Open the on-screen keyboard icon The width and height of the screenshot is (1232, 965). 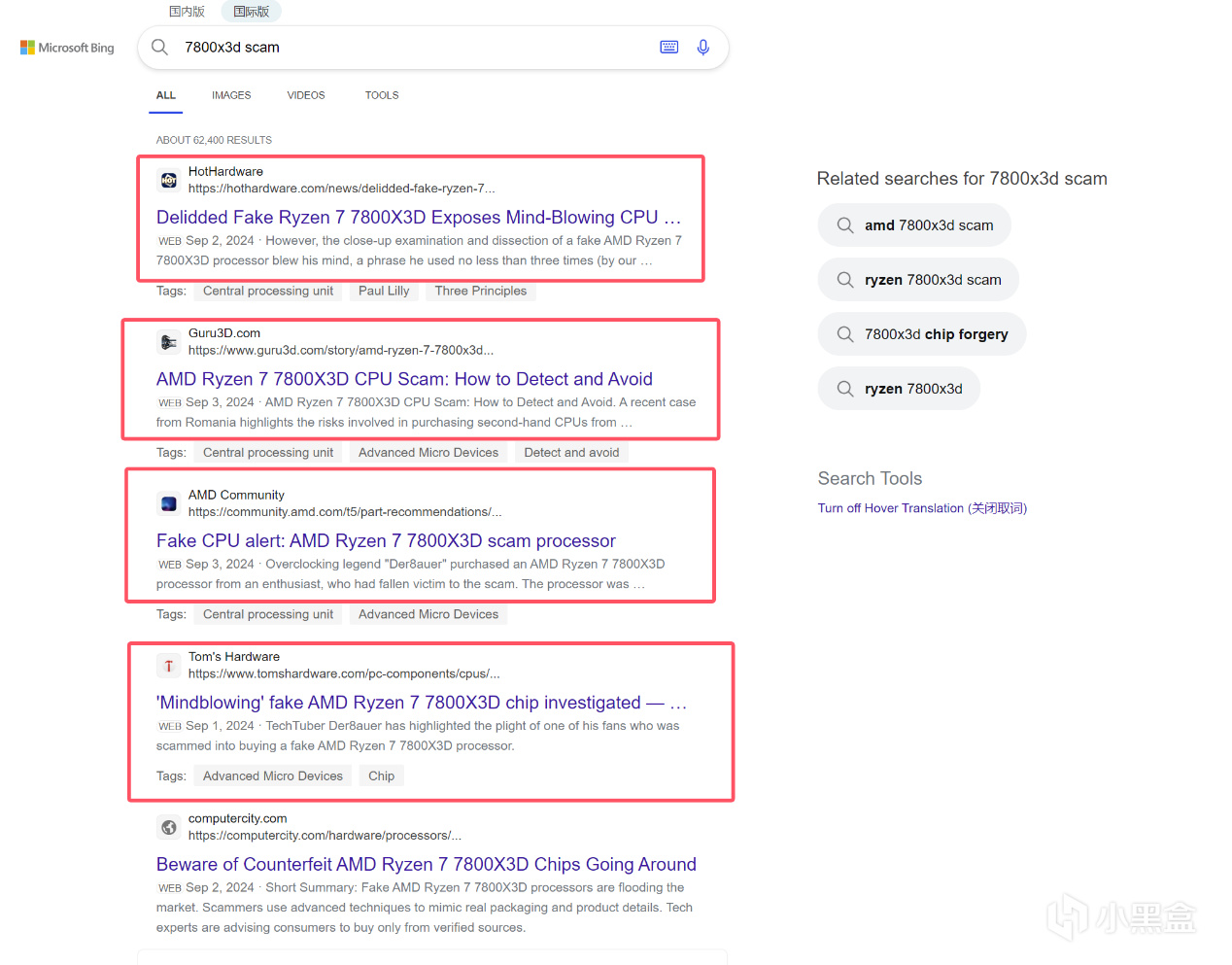[x=669, y=47]
